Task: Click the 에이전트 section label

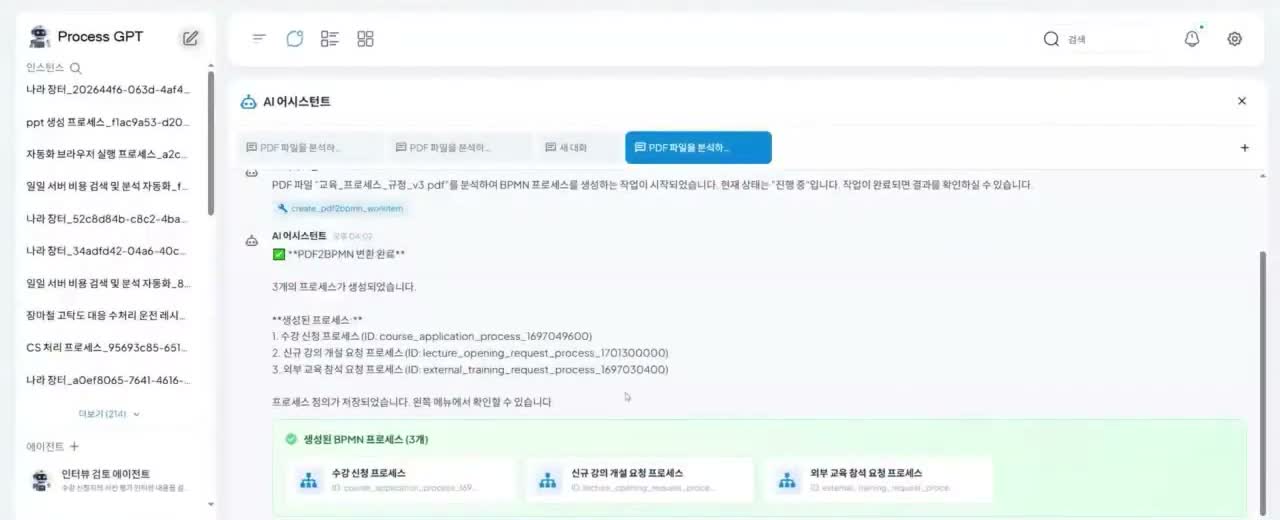Action: pyautogui.click(x=45, y=446)
